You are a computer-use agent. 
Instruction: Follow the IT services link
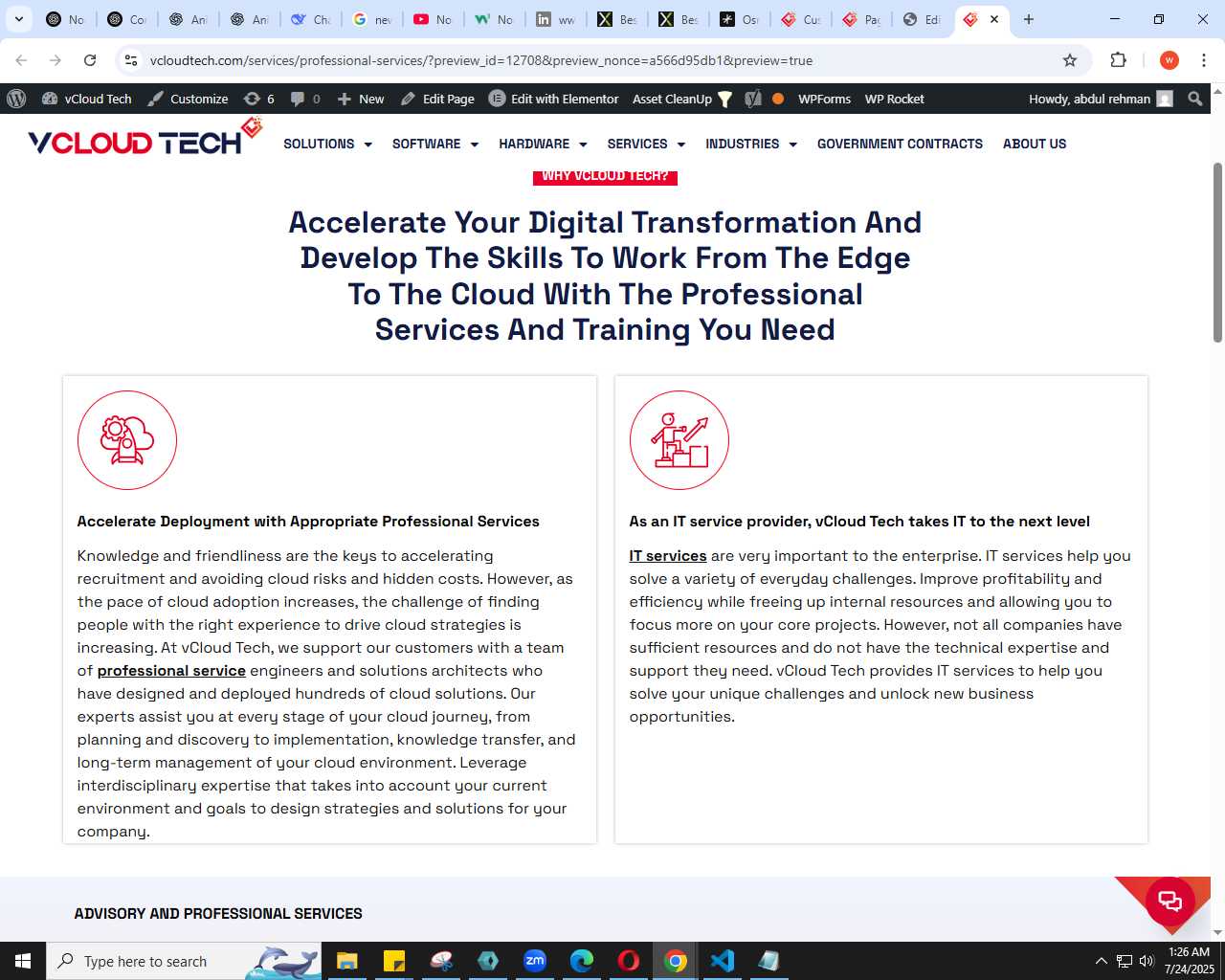(x=668, y=556)
